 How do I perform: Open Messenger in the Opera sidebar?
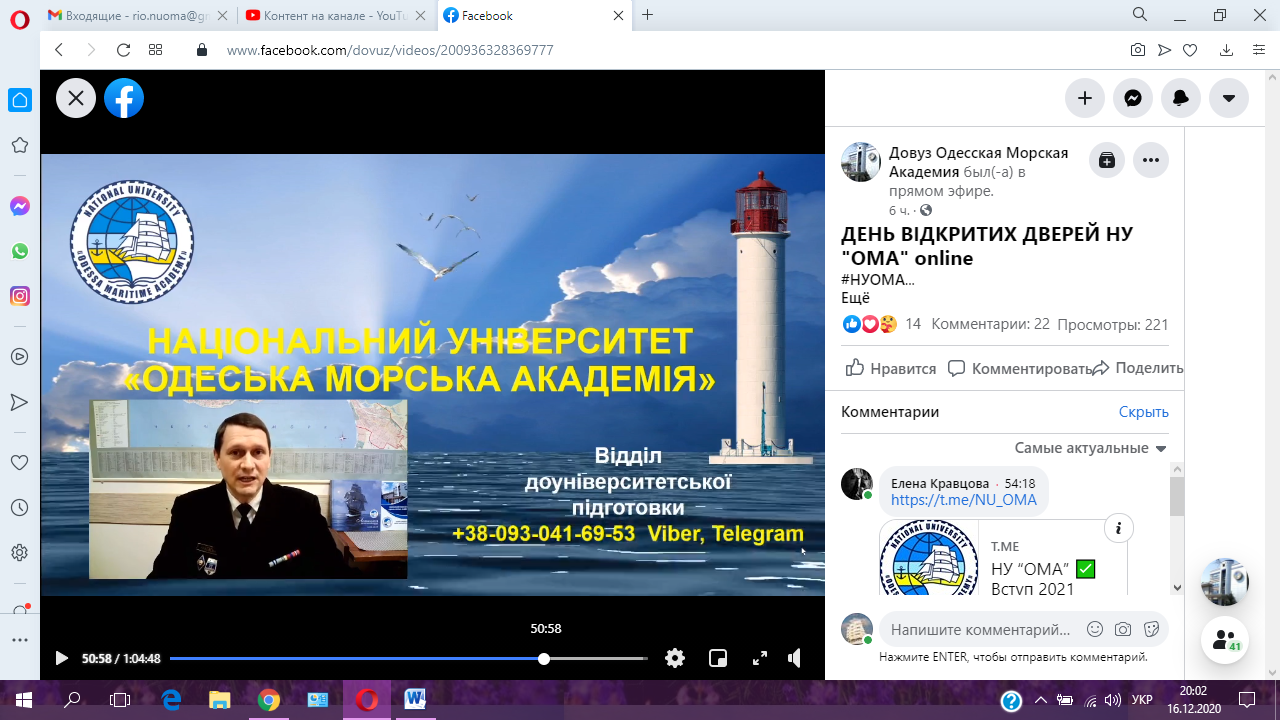20,206
